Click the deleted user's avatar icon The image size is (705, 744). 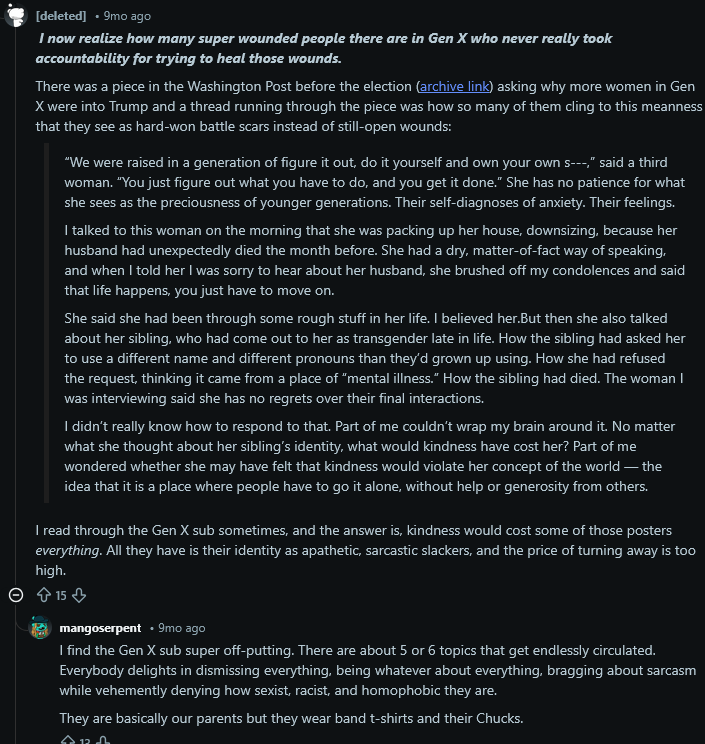click(16, 16)
